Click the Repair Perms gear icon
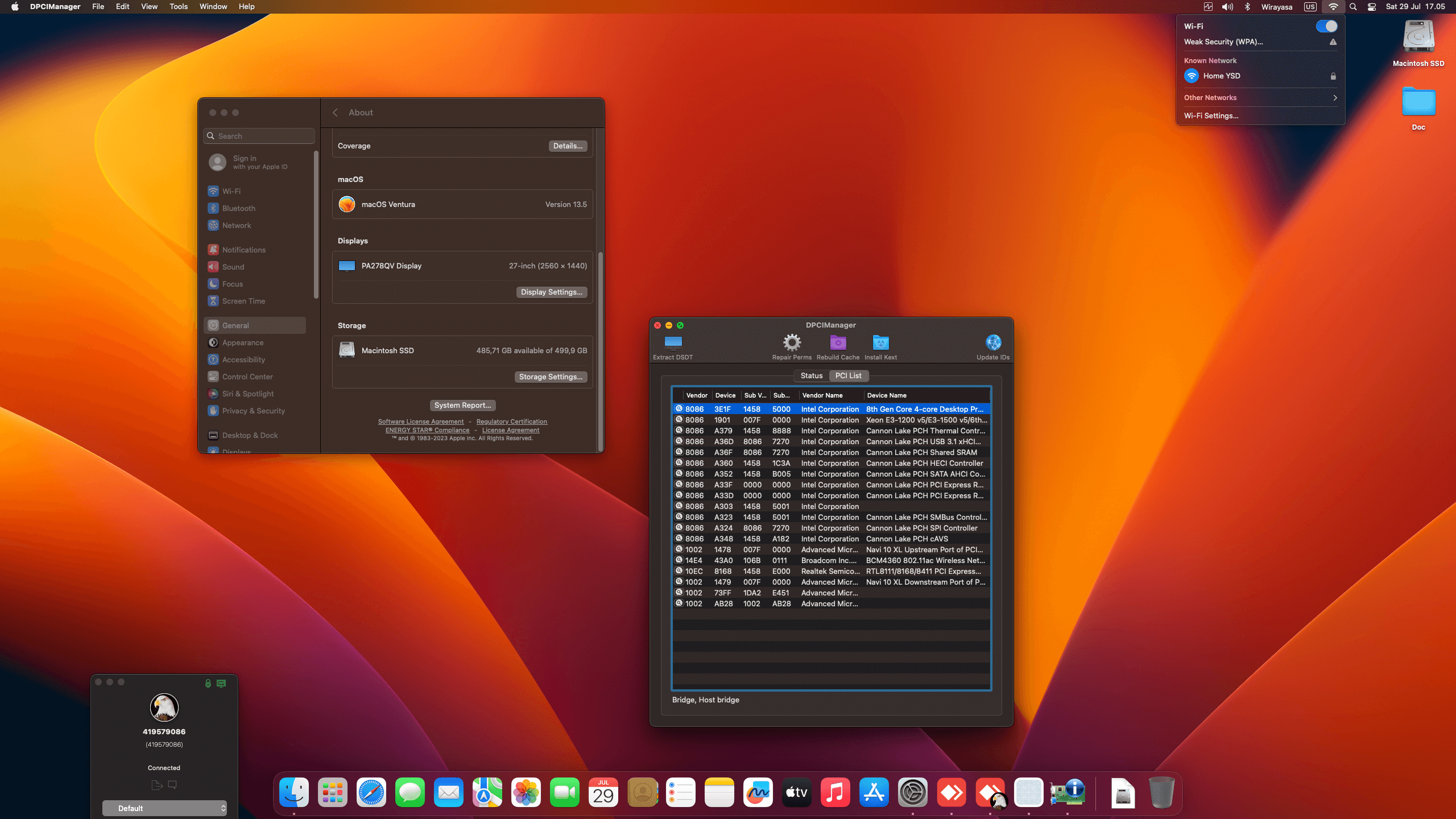 [x=792, y=342]
